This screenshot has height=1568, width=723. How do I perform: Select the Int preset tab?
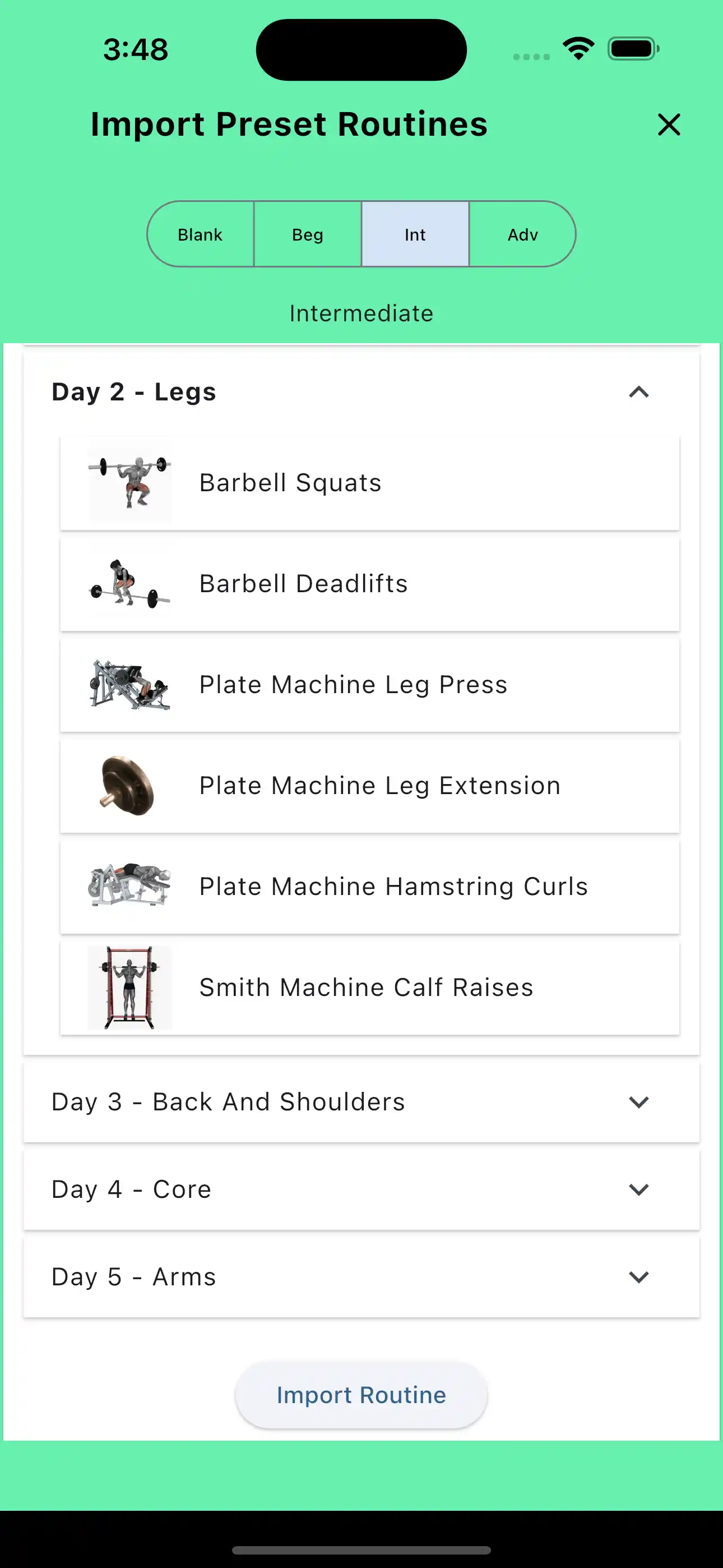click(415, 234)
